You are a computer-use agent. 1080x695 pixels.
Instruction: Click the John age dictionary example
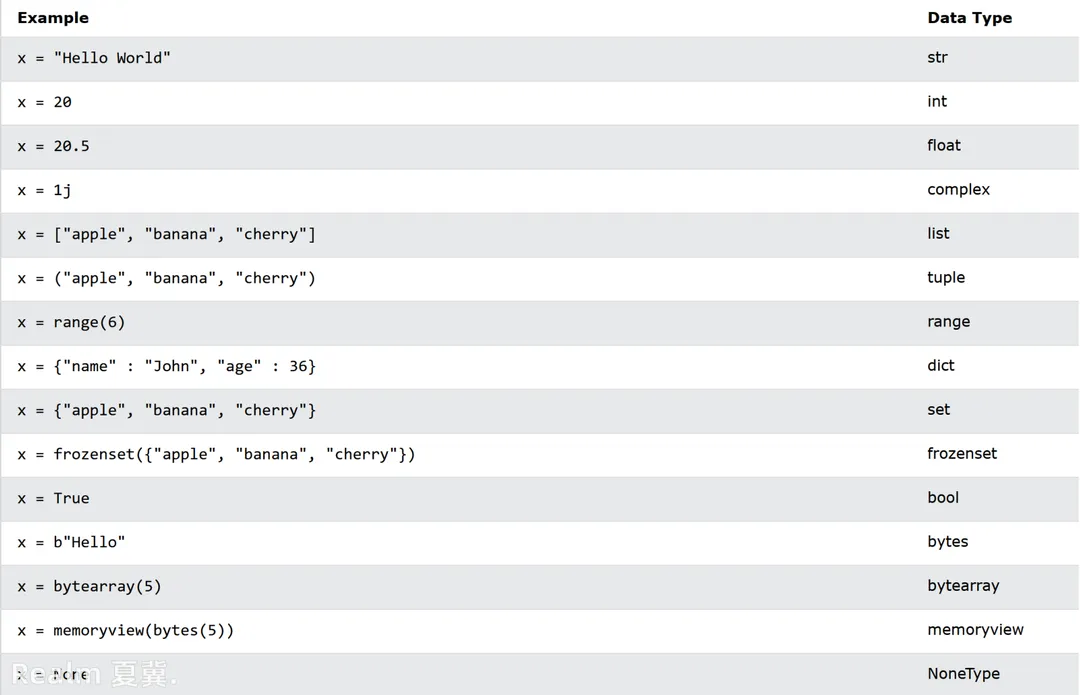[x=166, y=366]
